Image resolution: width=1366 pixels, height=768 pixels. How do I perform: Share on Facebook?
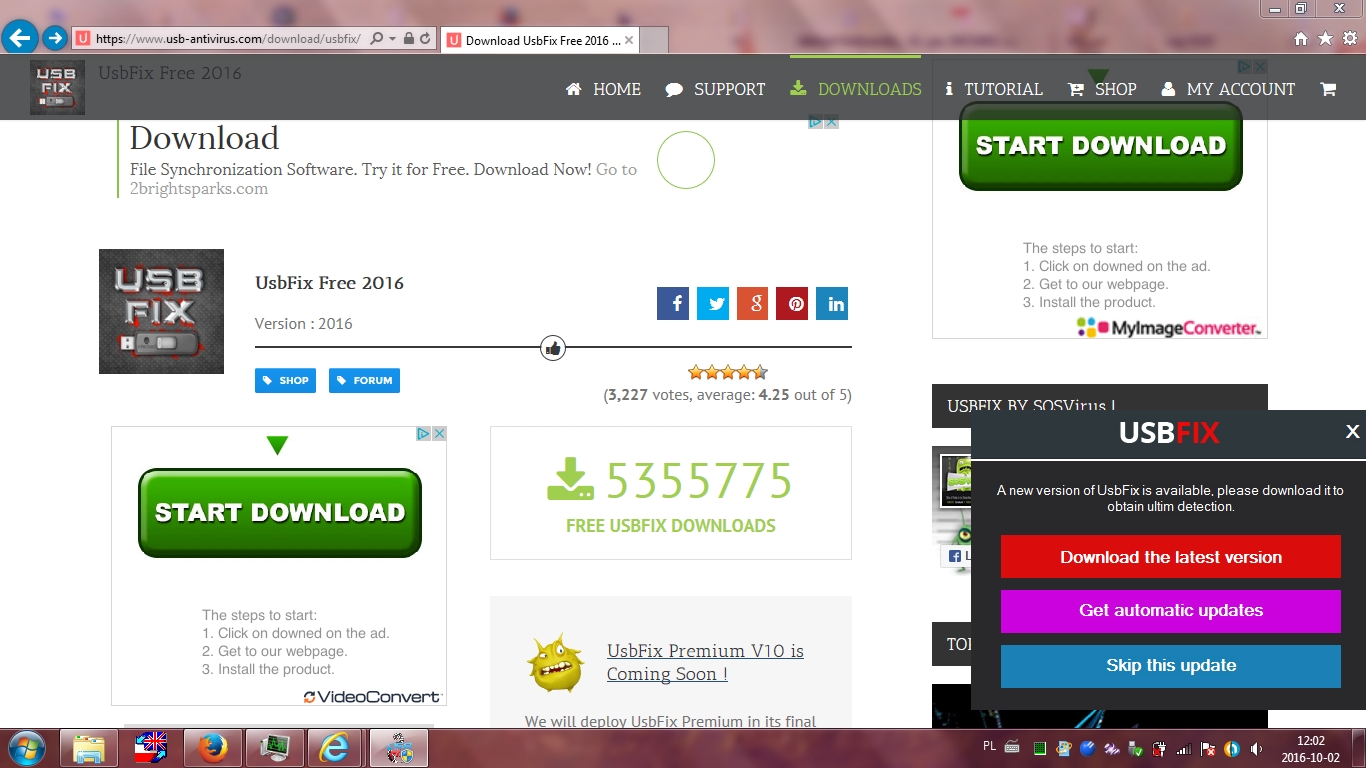pos(673,303)
